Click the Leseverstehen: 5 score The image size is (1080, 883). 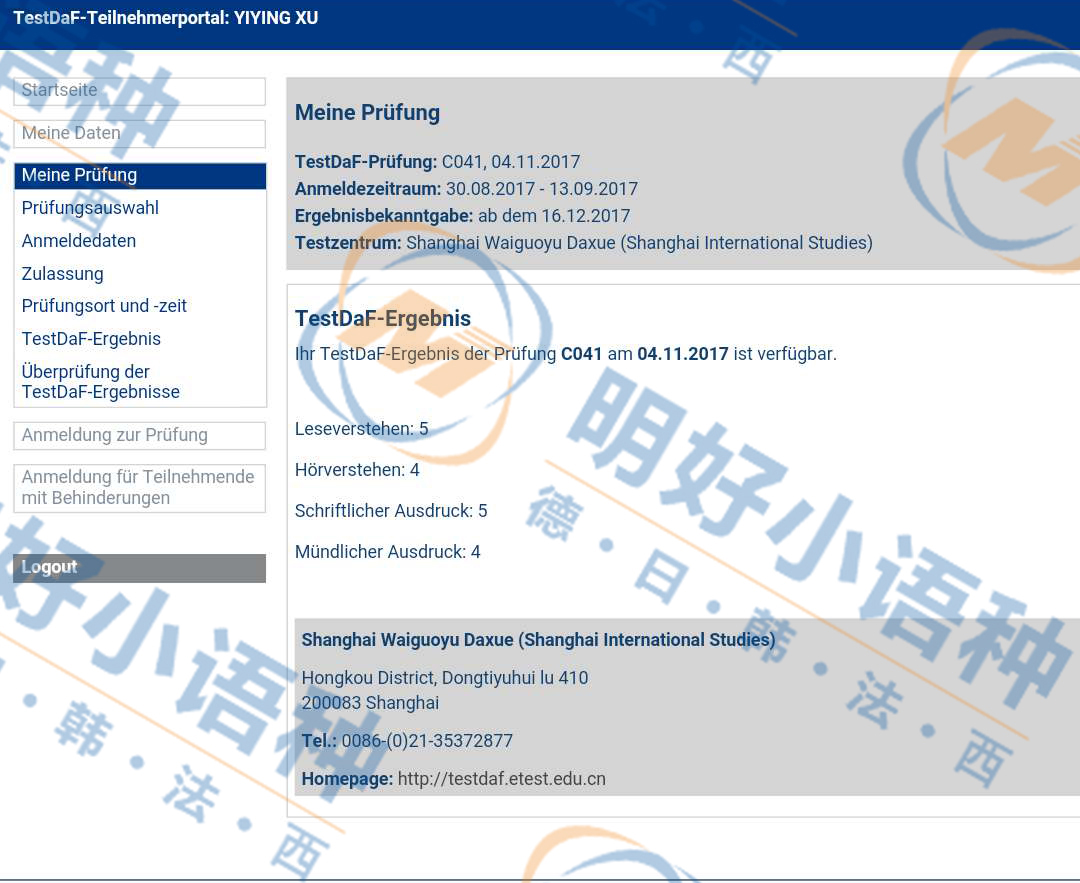(362, 429)
